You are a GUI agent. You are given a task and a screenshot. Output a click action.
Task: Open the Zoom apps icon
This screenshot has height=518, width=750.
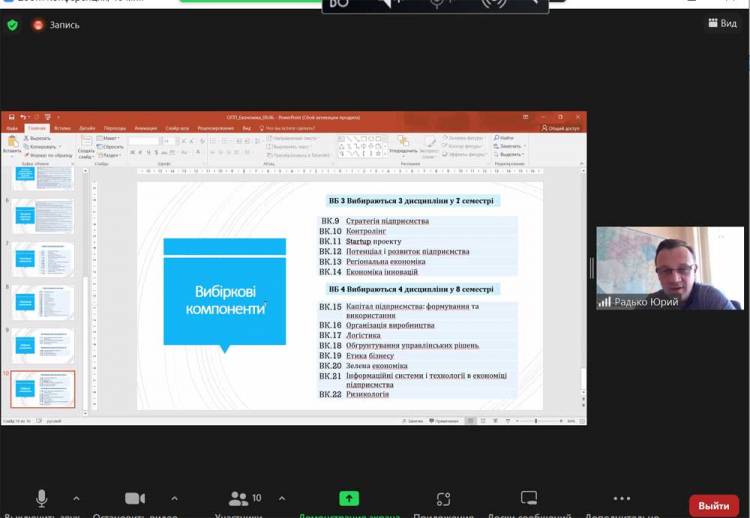click(x=444, y=498)
